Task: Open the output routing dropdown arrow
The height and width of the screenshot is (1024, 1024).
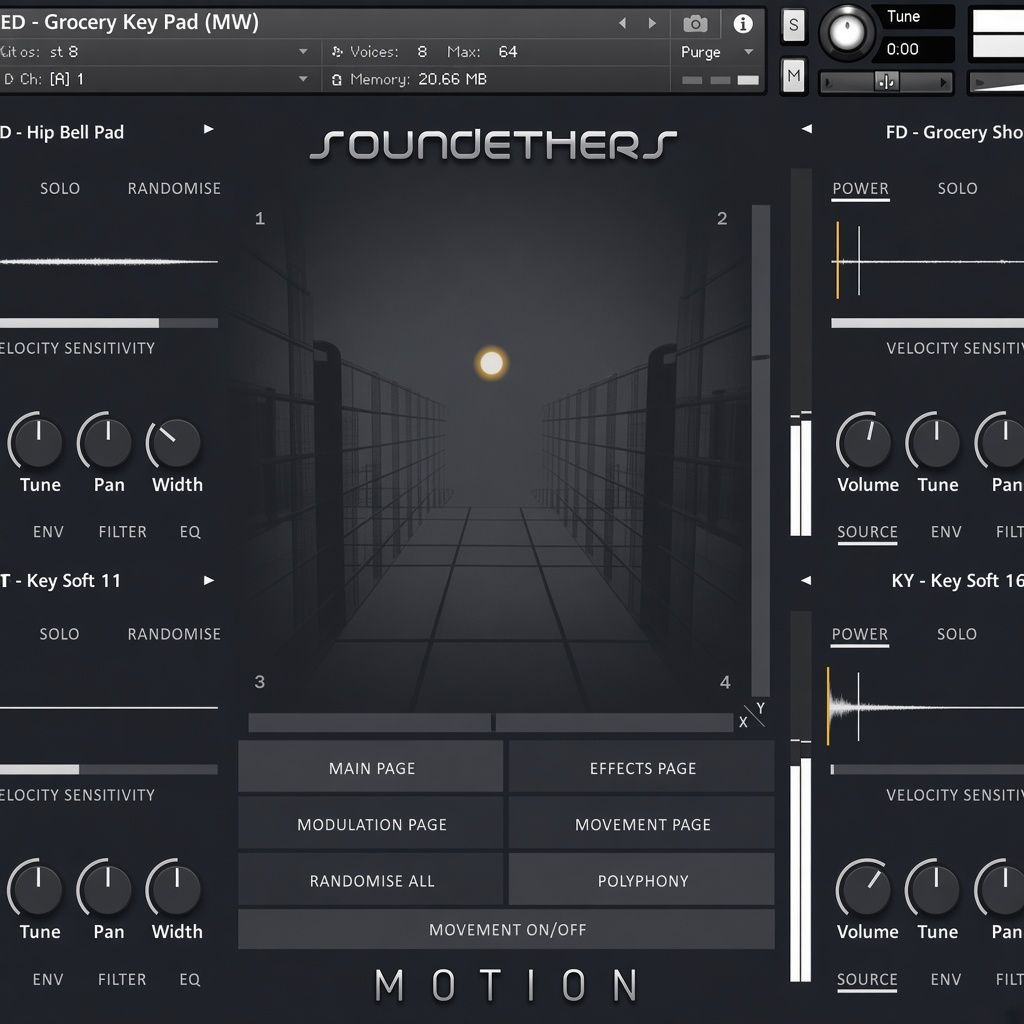Action: 303,52
